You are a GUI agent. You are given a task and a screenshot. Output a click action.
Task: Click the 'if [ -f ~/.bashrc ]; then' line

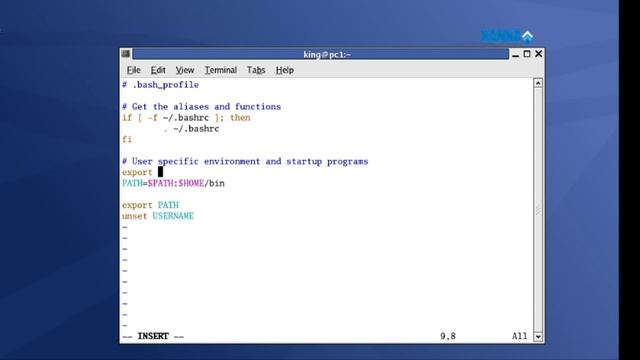tap(186, 118)
